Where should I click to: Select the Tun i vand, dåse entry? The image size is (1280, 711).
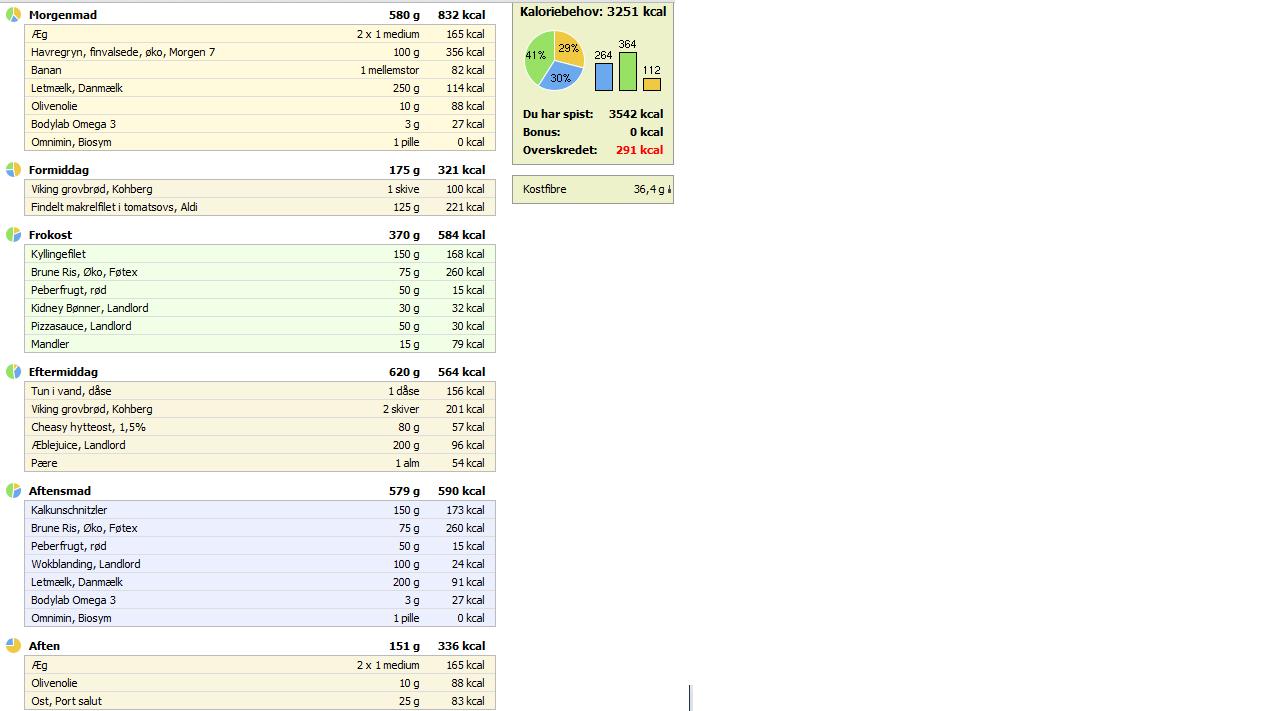click(260, 391)
